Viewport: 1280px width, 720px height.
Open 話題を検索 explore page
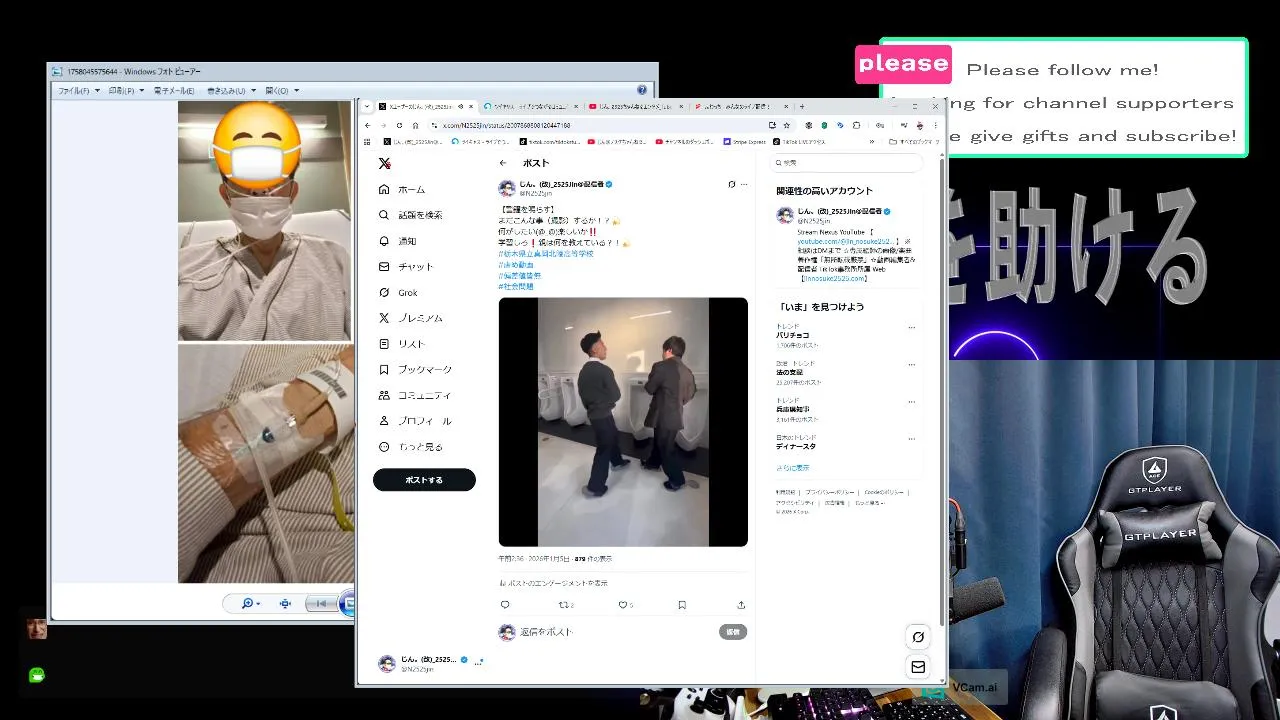point(410,215)
